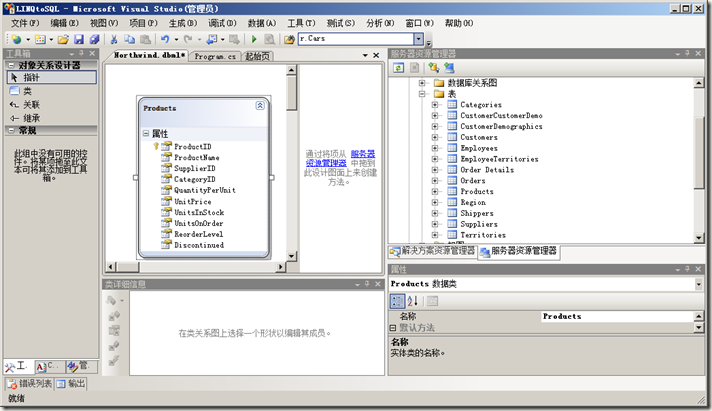The image size is (712, 411).
Task: Click the Stop refresh icon in Server Explorer
Action: point(415,68)
